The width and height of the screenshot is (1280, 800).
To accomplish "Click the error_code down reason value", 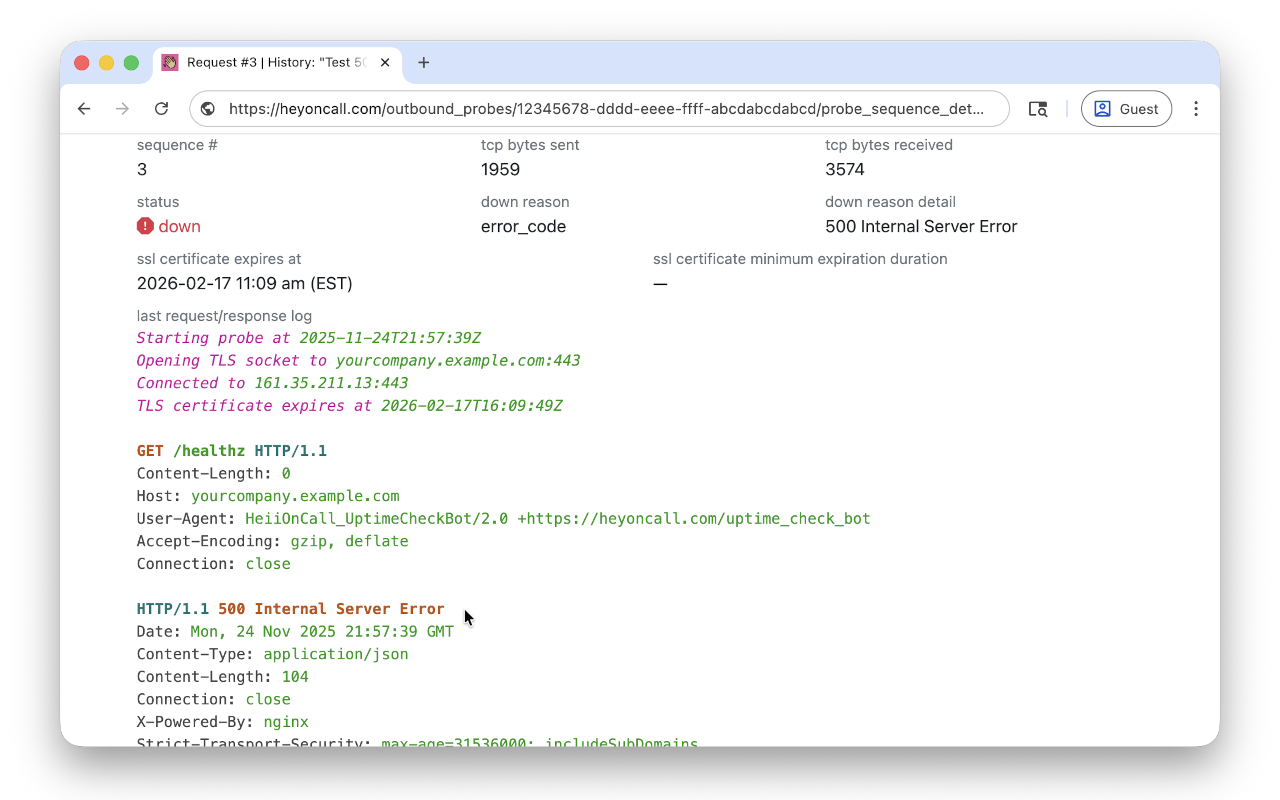I will 522,226.
